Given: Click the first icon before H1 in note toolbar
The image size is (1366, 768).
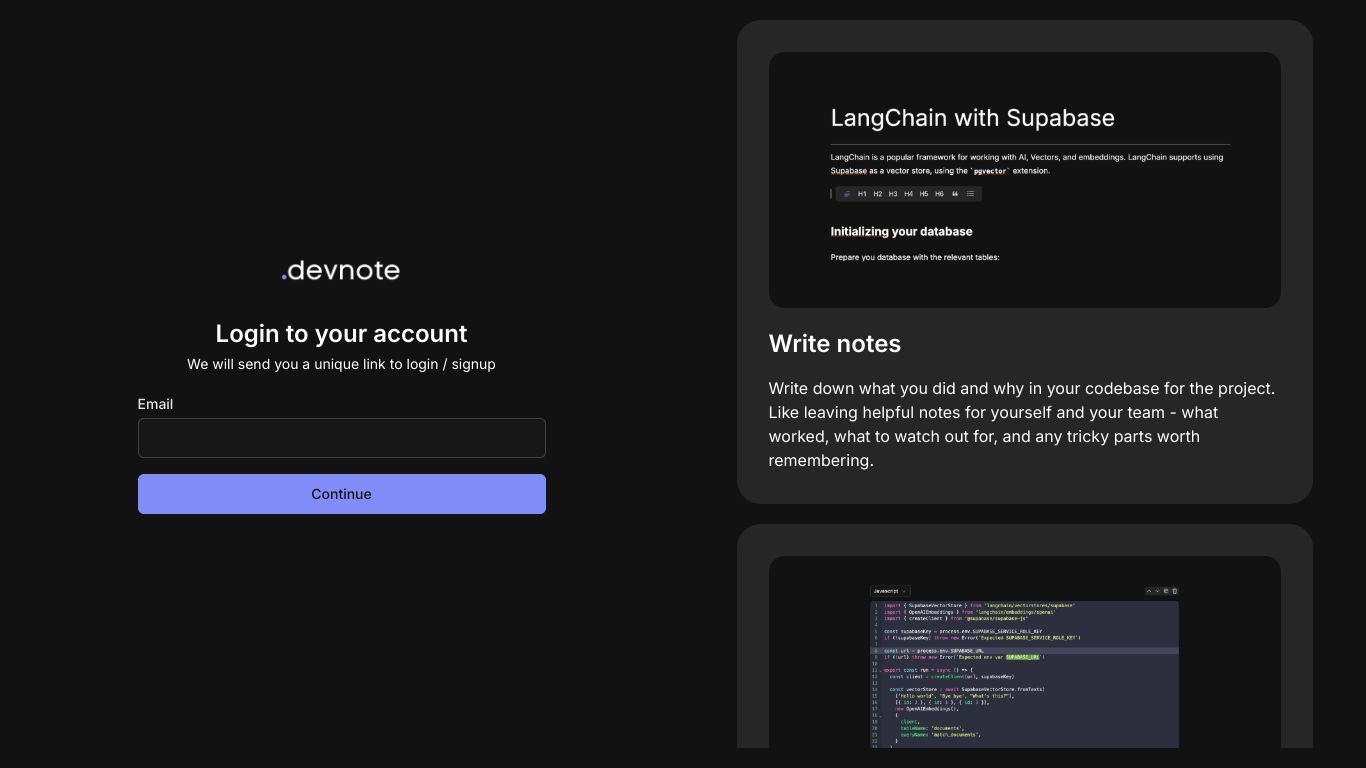Looking at the screenshot, I should 847,194.
